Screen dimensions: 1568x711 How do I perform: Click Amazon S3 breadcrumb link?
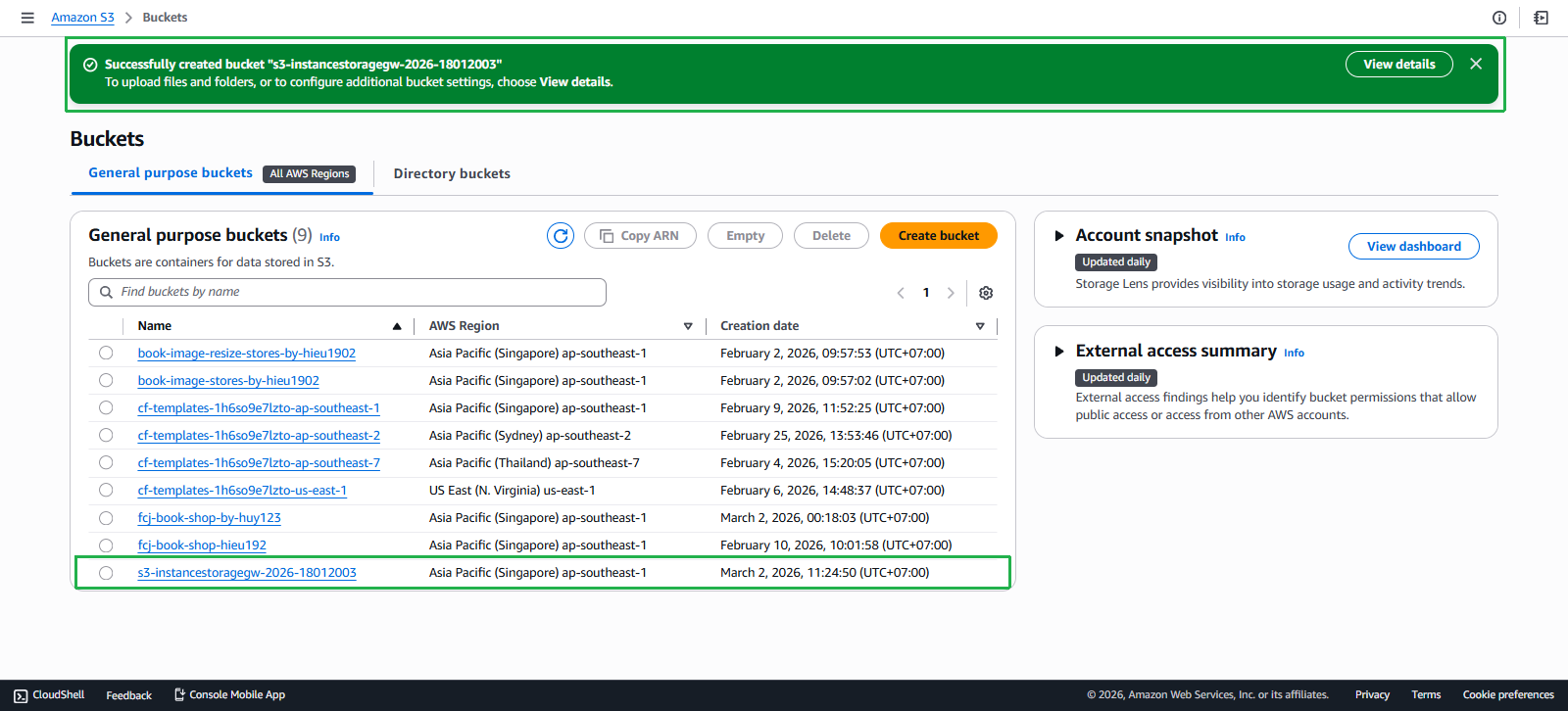point(82,18)
